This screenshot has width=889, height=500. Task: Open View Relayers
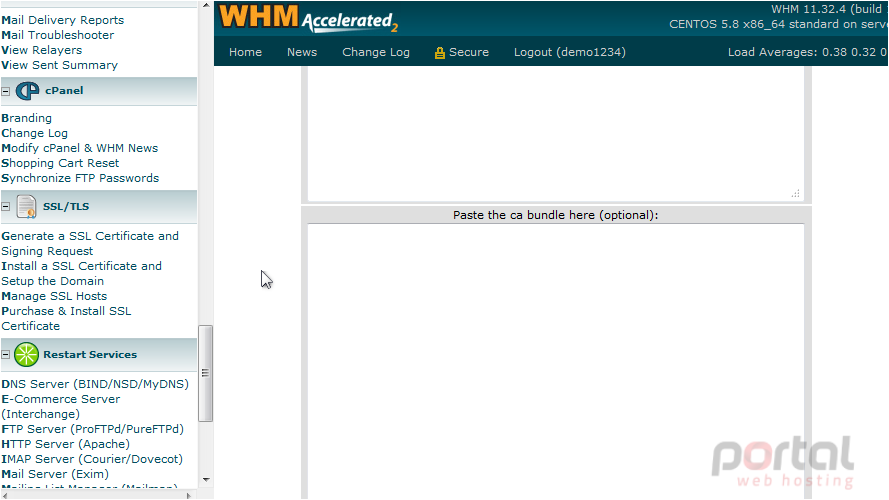click(x=41, y=50)
